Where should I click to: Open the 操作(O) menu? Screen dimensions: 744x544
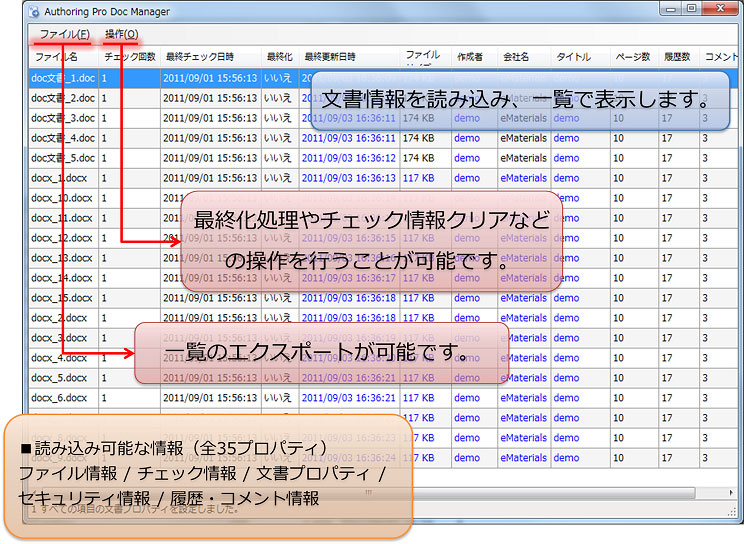pyautogui.click(x=121, y=35)
